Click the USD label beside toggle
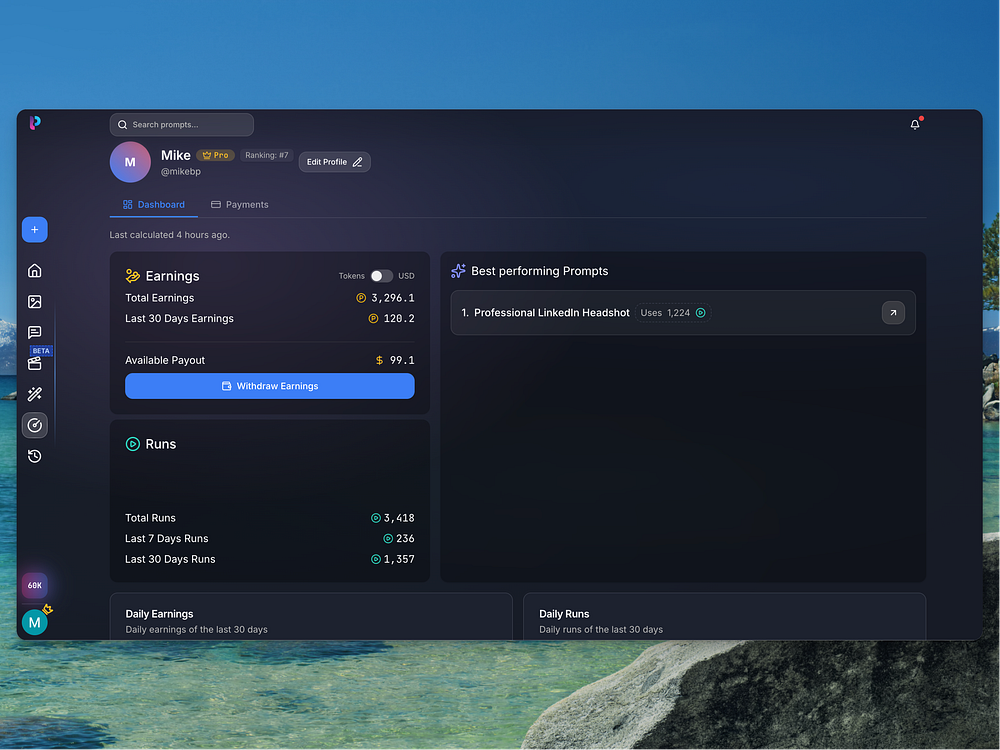This screenshot has width=1000, height=750. (406, 276)
